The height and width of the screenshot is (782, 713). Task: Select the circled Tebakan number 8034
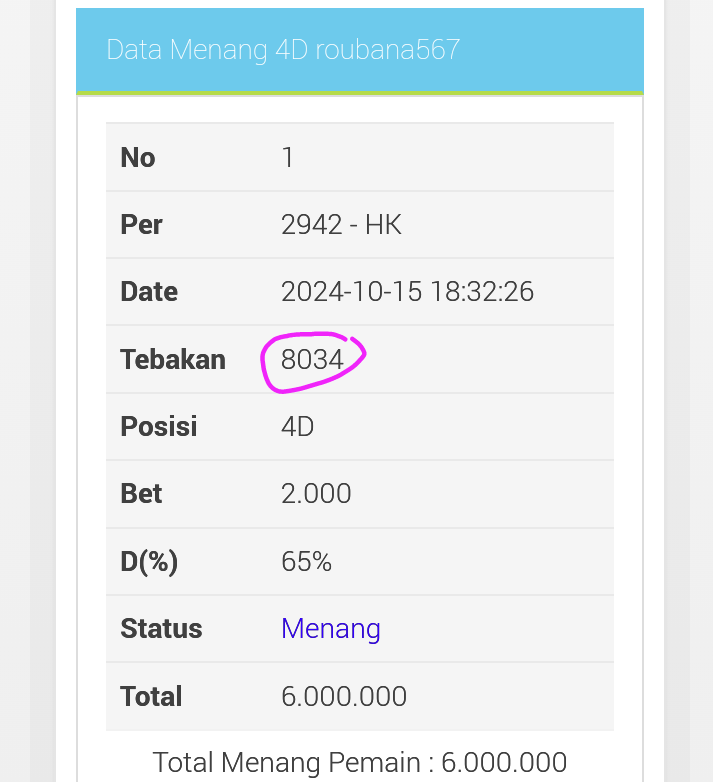click(x=312, y=360)
